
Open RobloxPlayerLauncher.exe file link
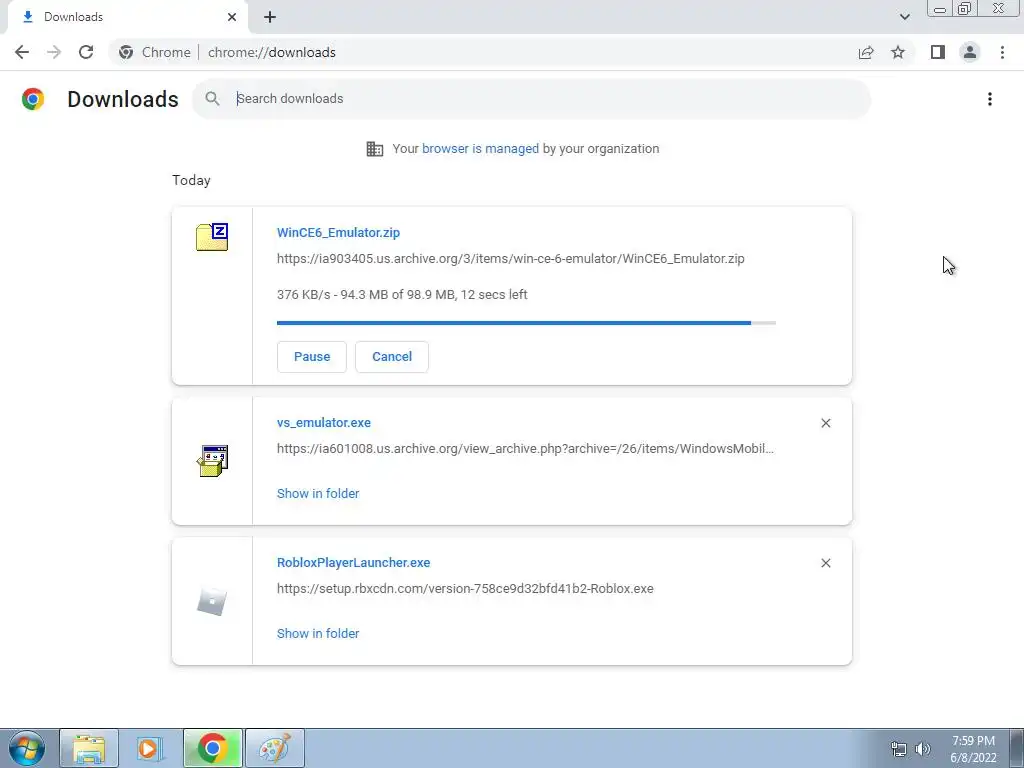click(353, 562)
